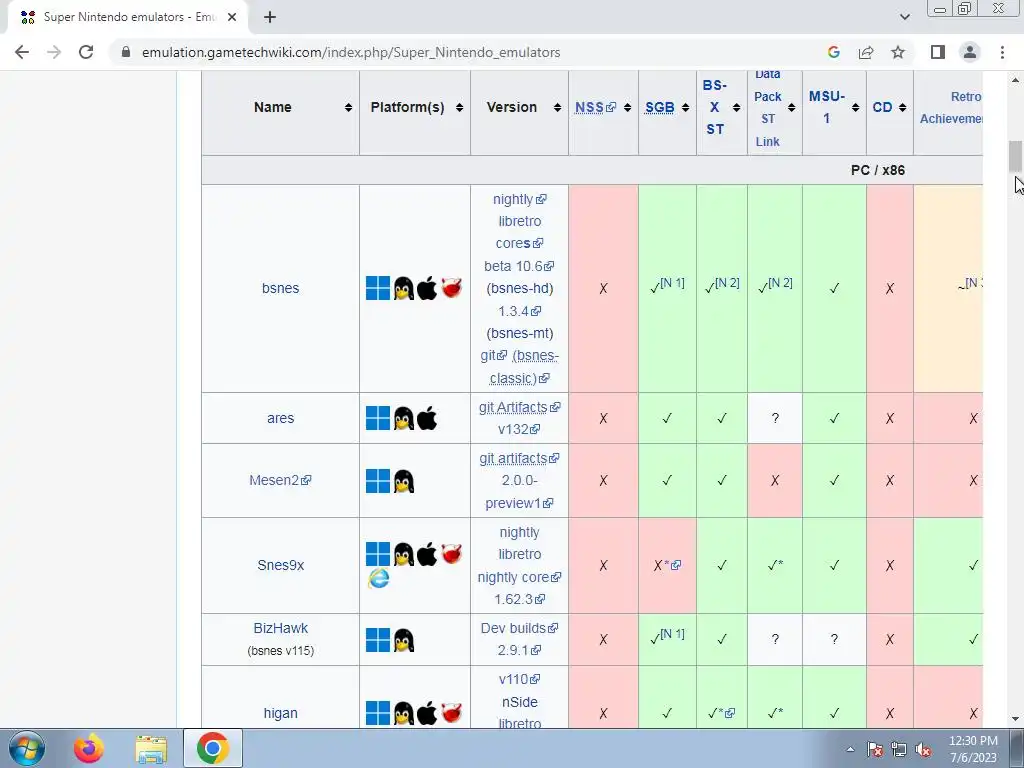The width and height of the screenshot is (1024, 768).
Task: Bookmark this page with the star icon
Action: click(x=898, y=52)
